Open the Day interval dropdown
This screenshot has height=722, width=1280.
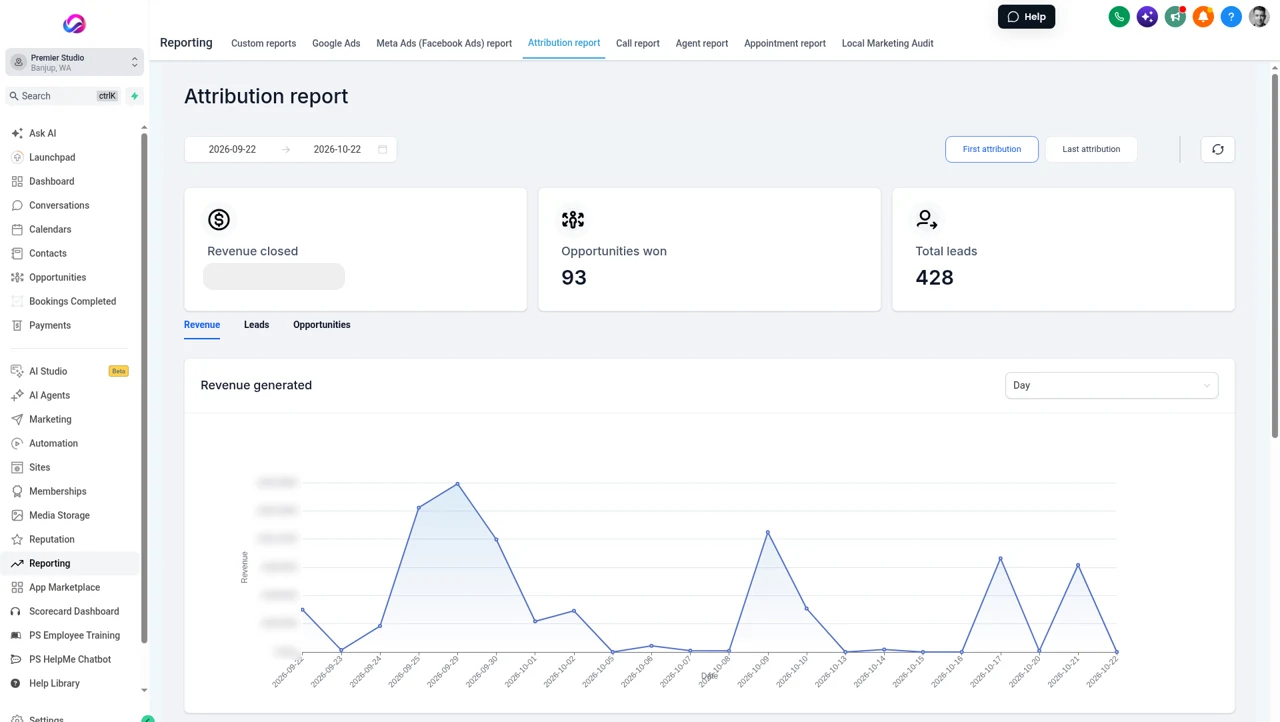(x=1111, y=385)
